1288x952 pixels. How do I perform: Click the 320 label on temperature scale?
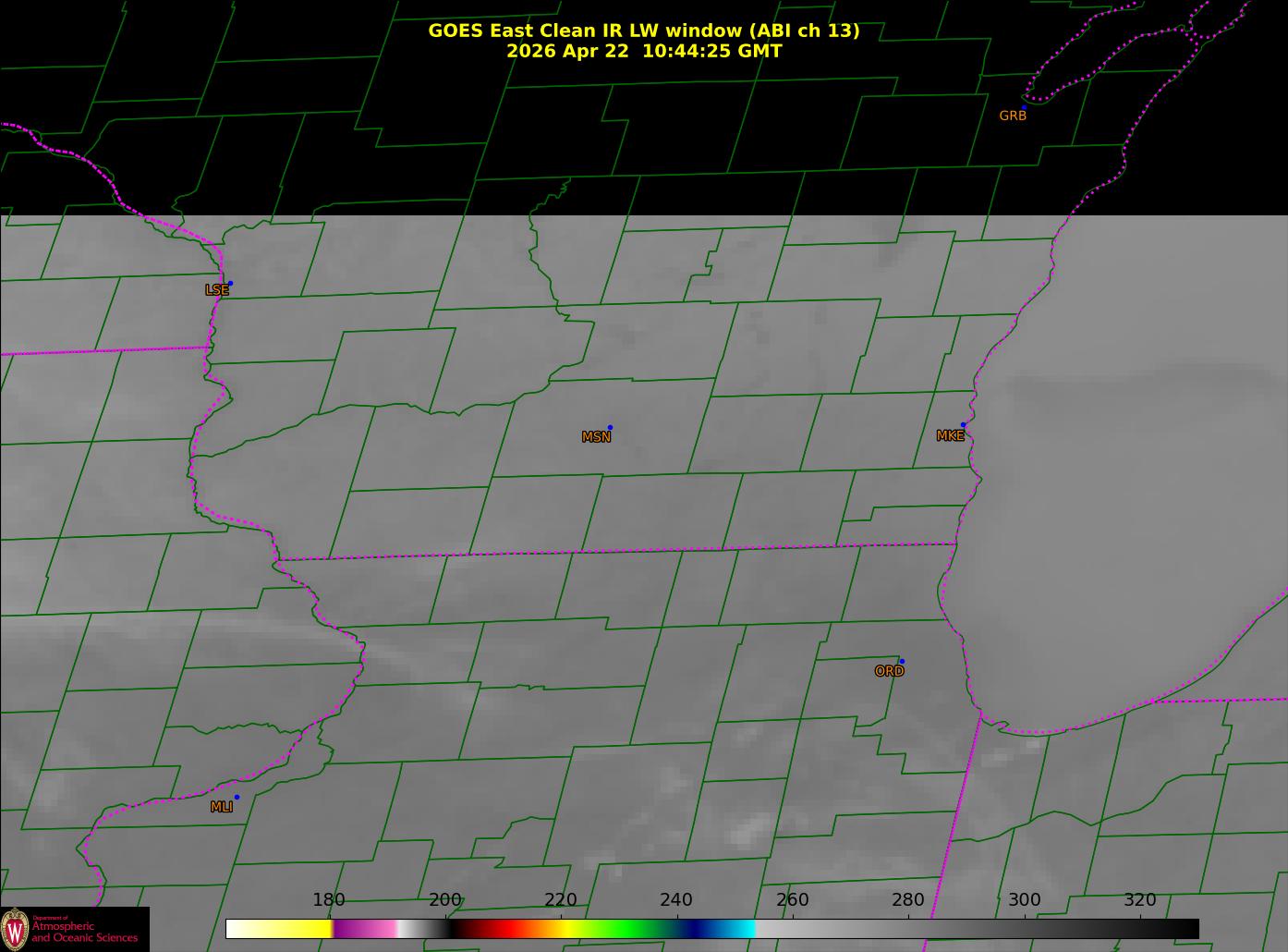click(x=1140, y=899)
